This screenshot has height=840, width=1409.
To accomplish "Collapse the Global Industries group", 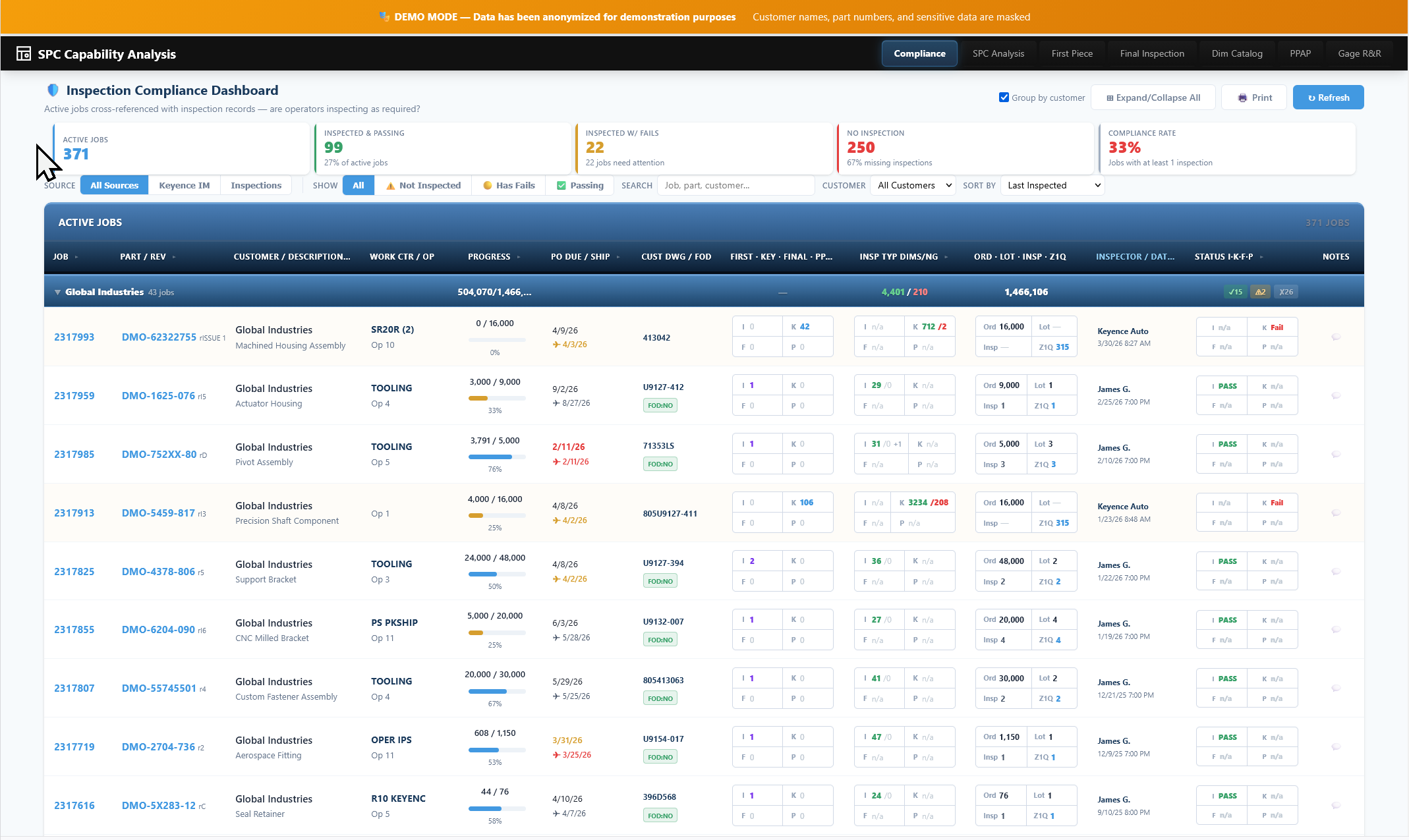I will point(57,293).
